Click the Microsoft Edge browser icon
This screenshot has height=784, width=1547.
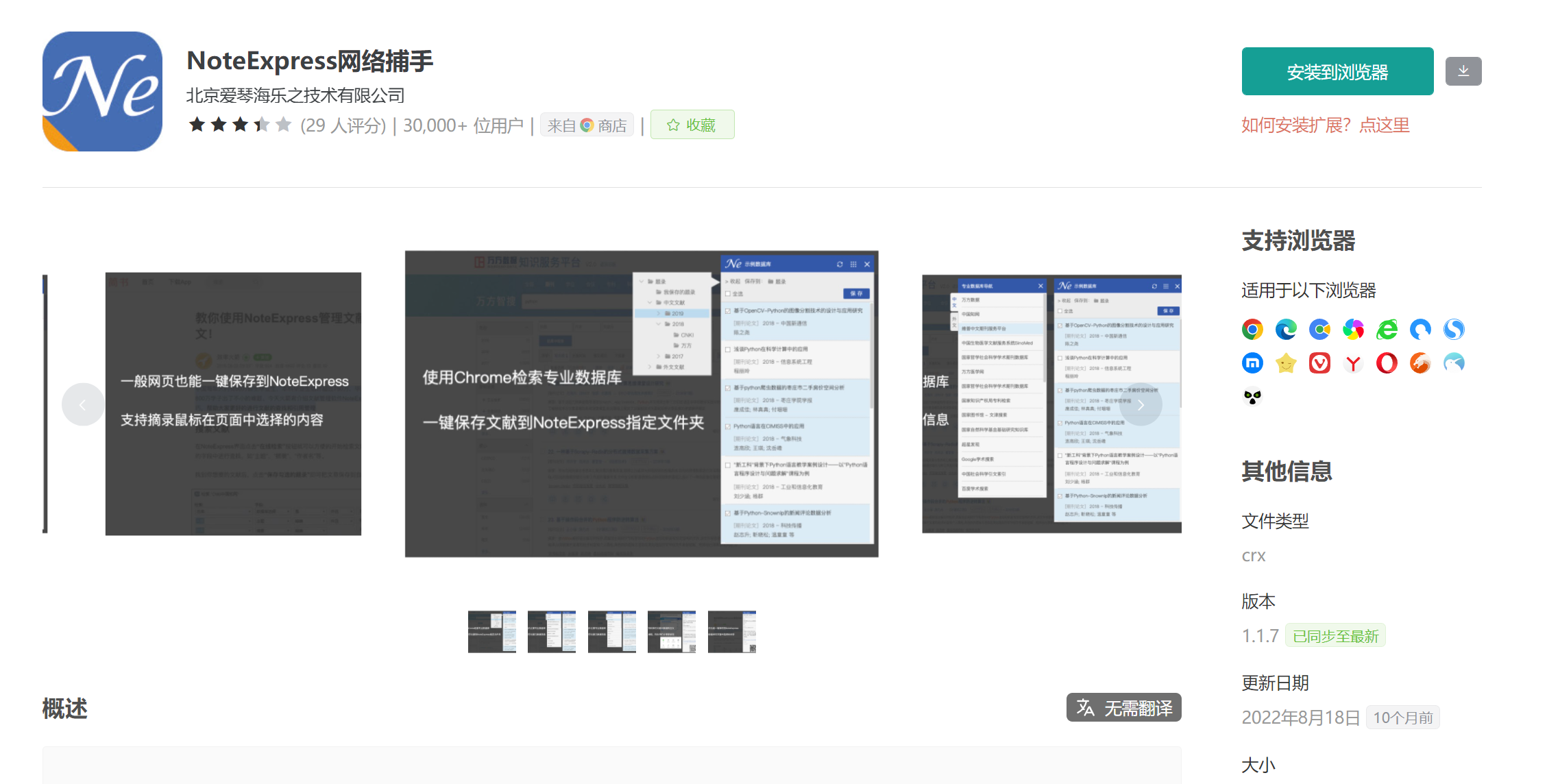click(1286, 330)
